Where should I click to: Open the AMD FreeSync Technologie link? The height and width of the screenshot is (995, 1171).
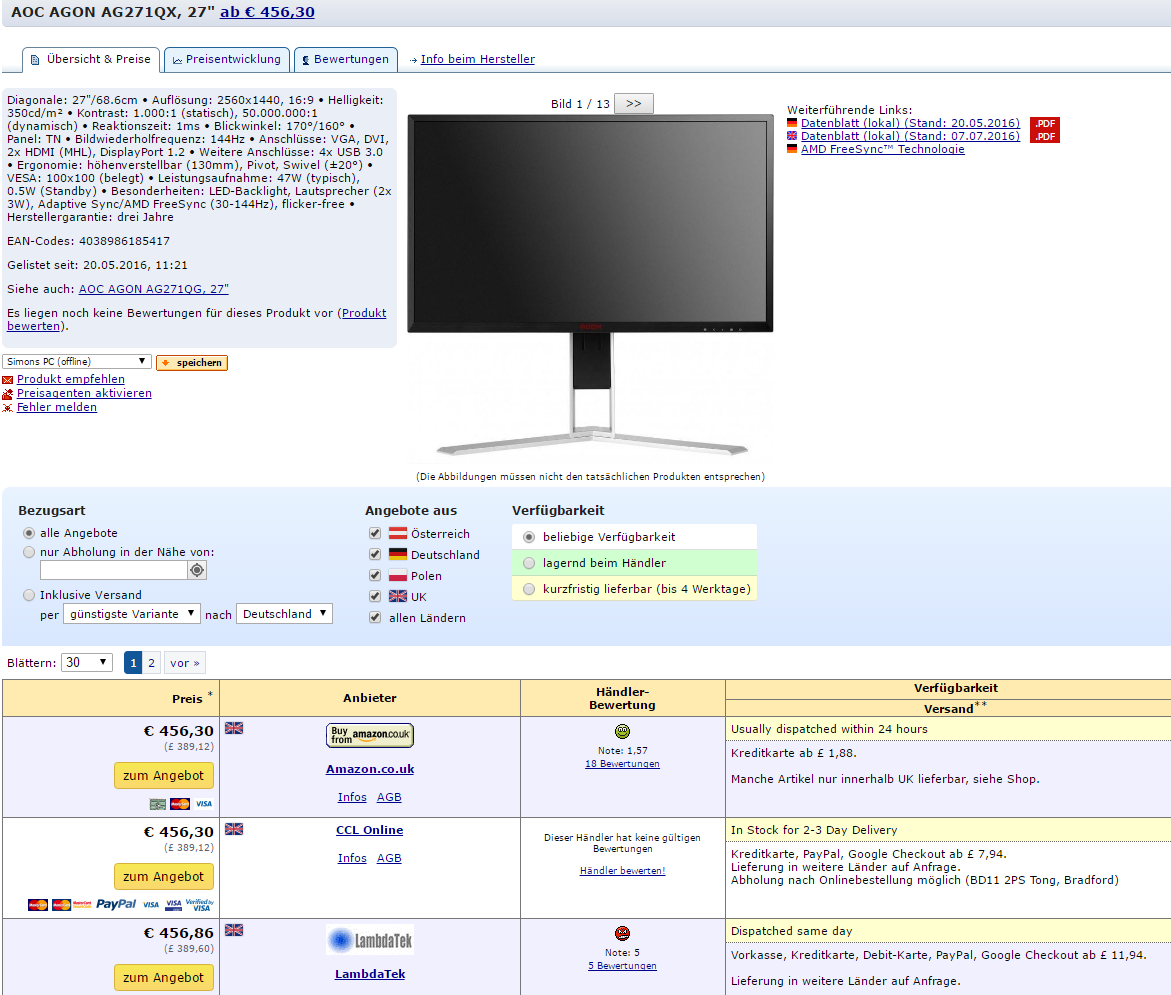click(882, 149)
